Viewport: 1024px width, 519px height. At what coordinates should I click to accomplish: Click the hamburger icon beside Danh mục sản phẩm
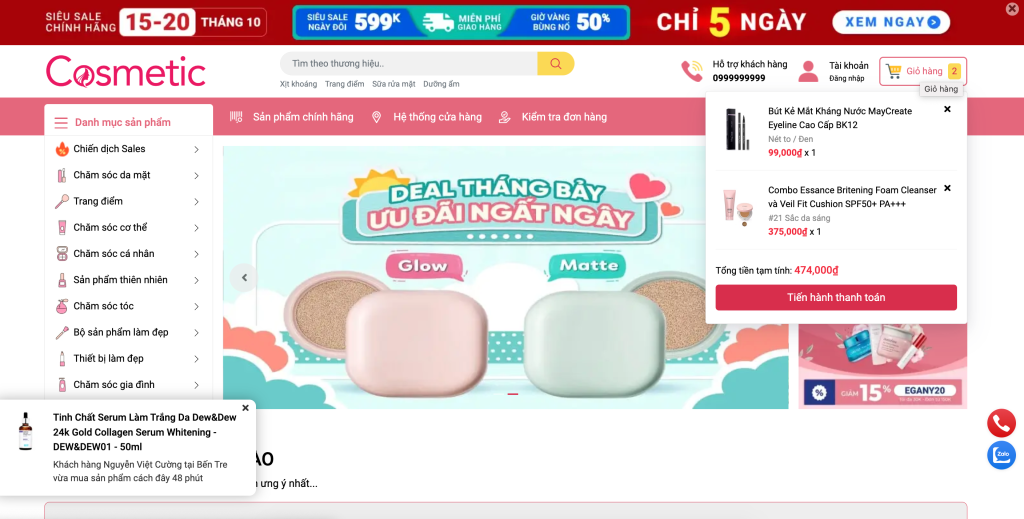point(61,123)
